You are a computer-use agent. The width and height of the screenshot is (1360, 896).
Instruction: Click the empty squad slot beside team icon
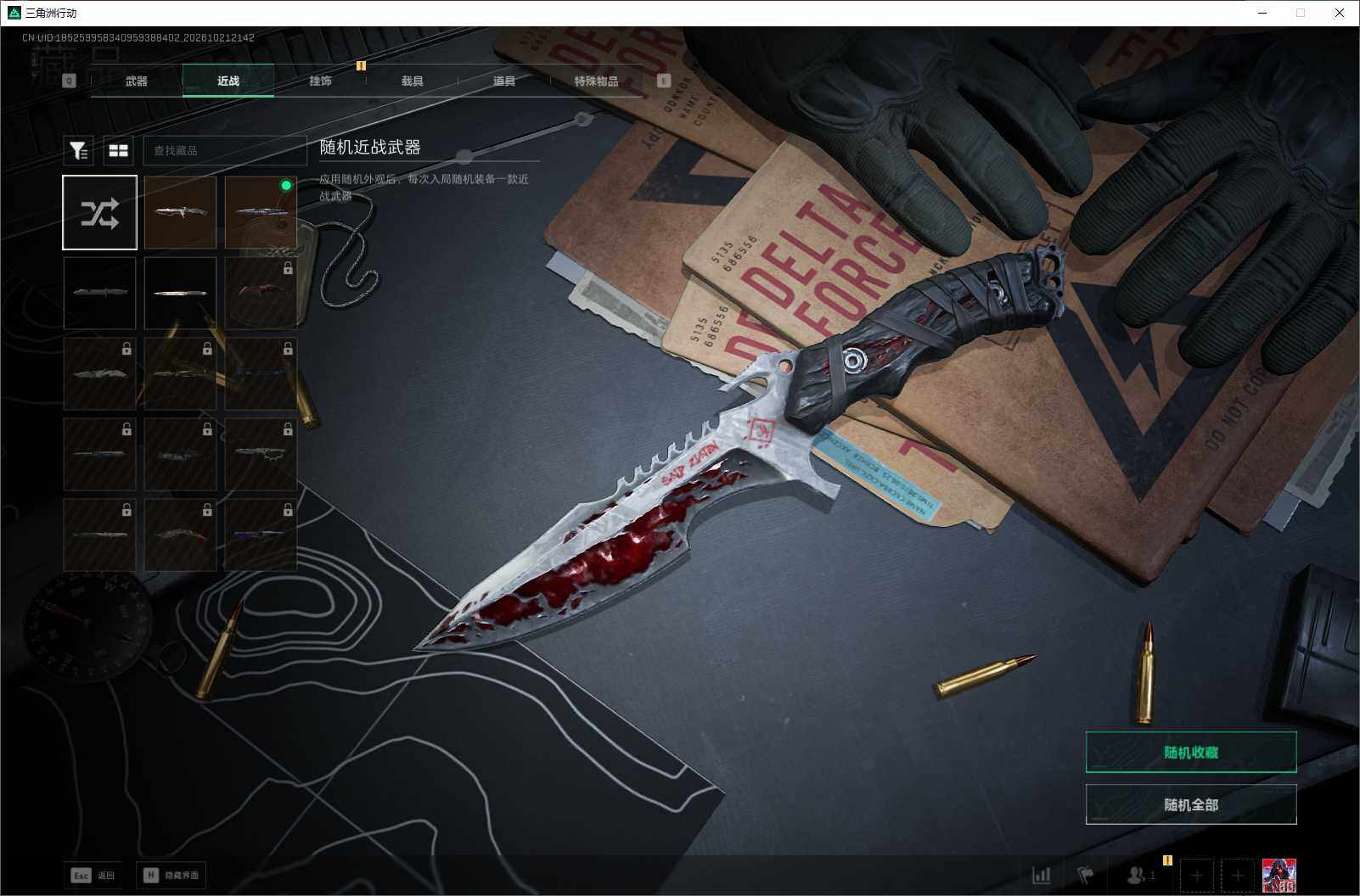click(1197, 875)
